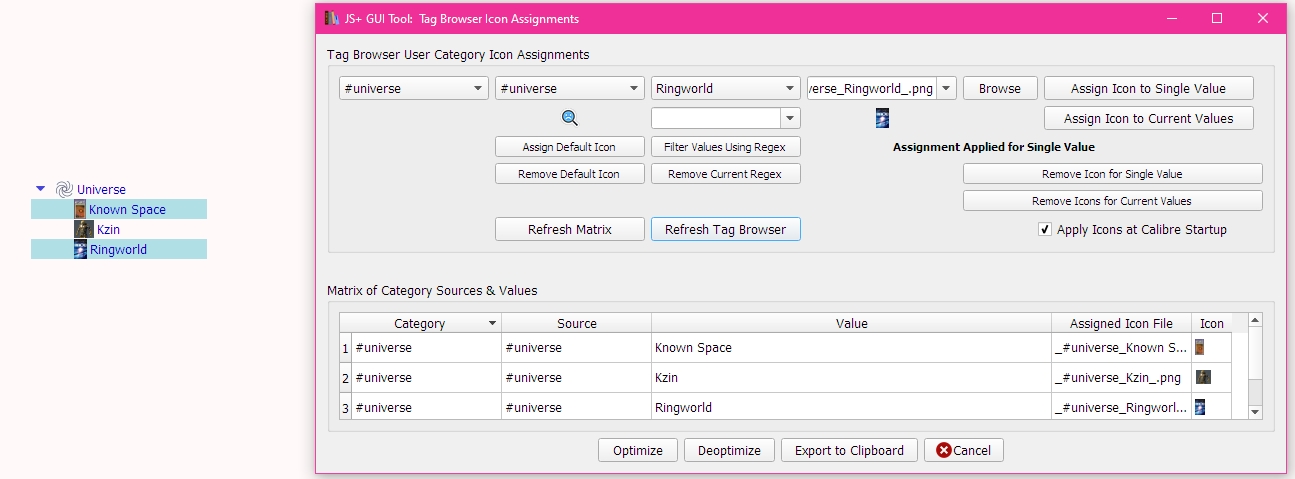Viewport: 1295px width, 479px height.
Task: Click the Cancel button
Action: (x=963, y=450)
